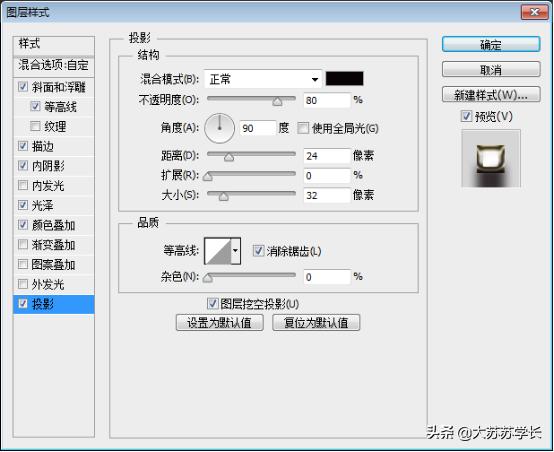554x452 pixels.
Task: Close the 图层样式 dialog
Action: click(x=534, y=12)
